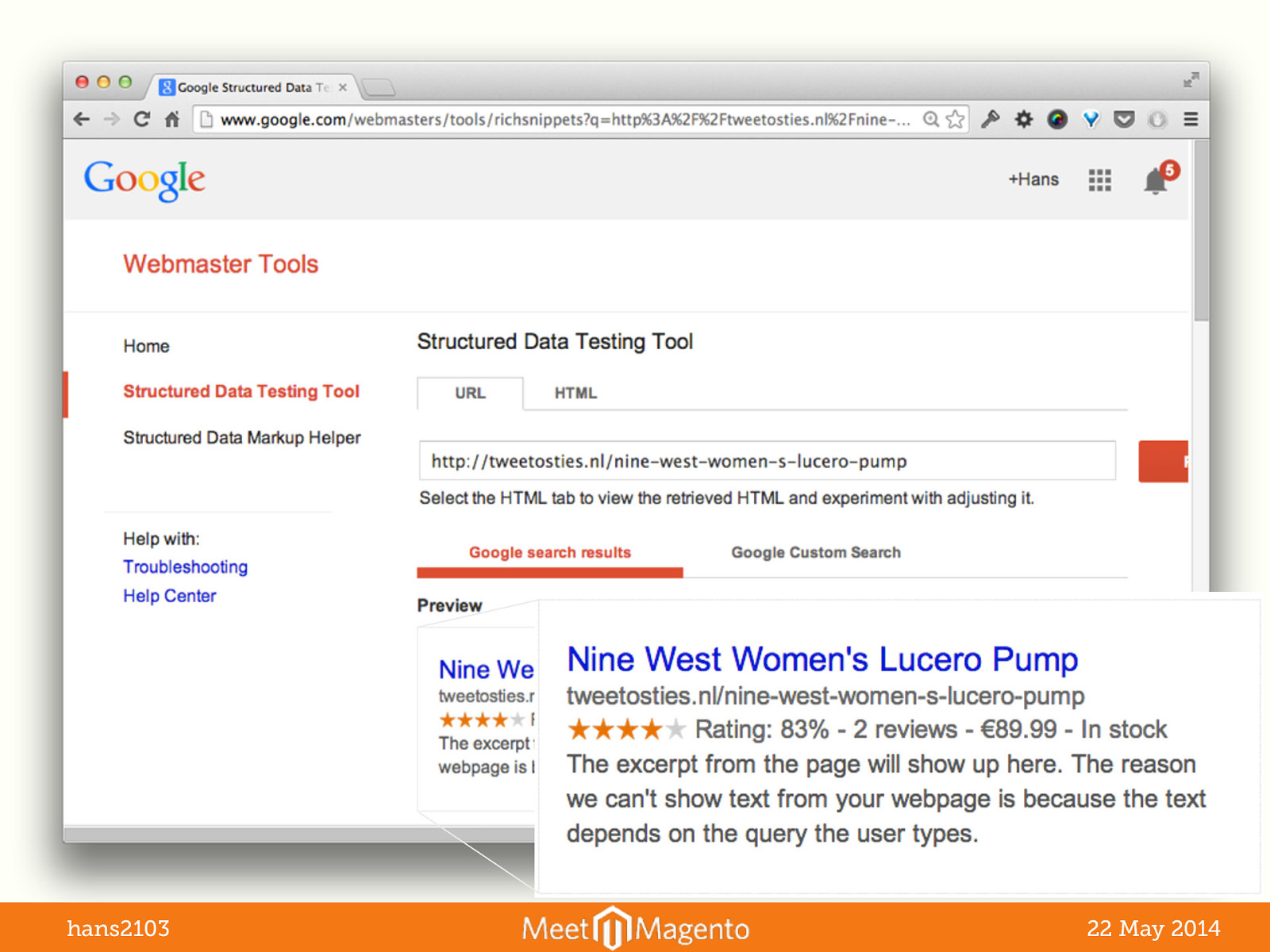Click the red Preview button beside URL field
1270x952 pixels.
(x=1163, y=461)
